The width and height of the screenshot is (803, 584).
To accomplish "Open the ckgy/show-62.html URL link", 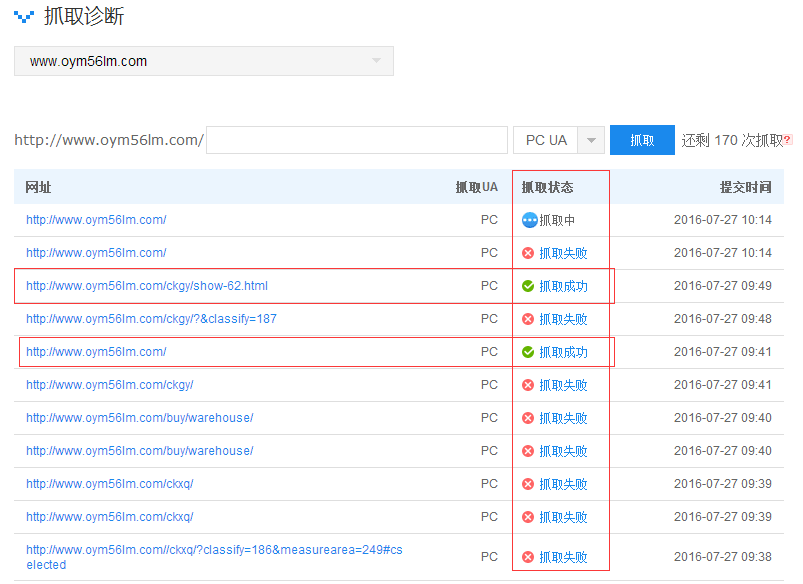I will coord(147,286).
